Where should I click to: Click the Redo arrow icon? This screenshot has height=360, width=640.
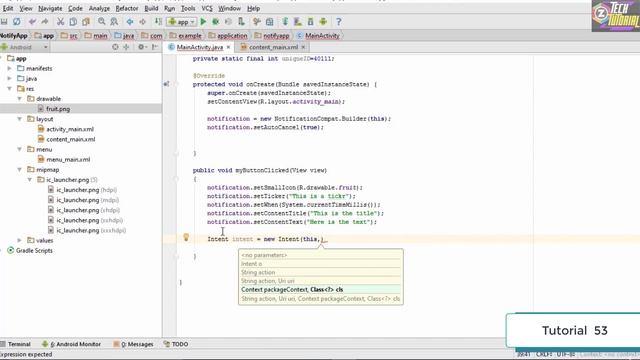44,22
